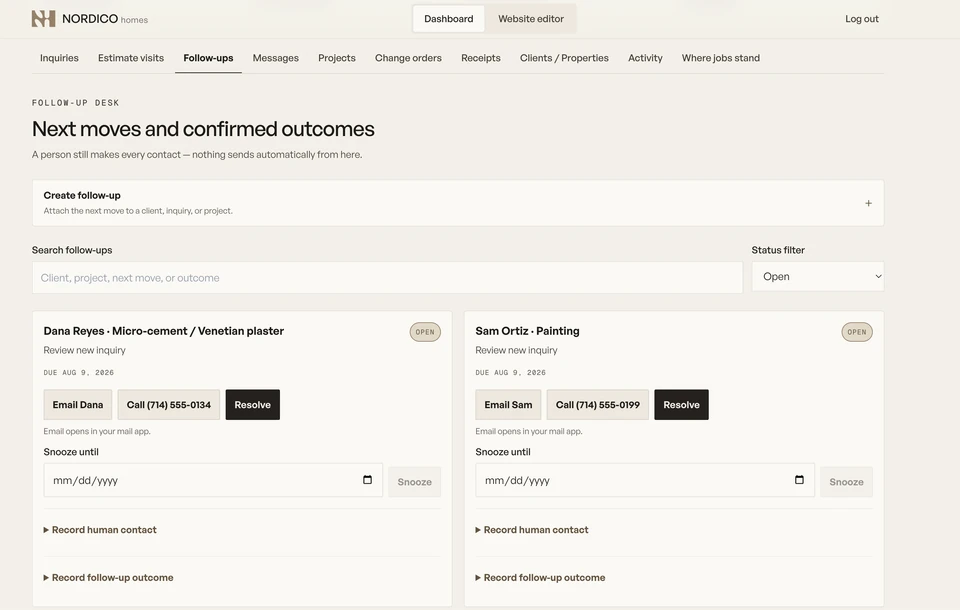The height and width of the screenshot is (610, 960).
Task: Expand Create follow-up with plus icon
Action: pyautogui.click(x=868, y=203)
